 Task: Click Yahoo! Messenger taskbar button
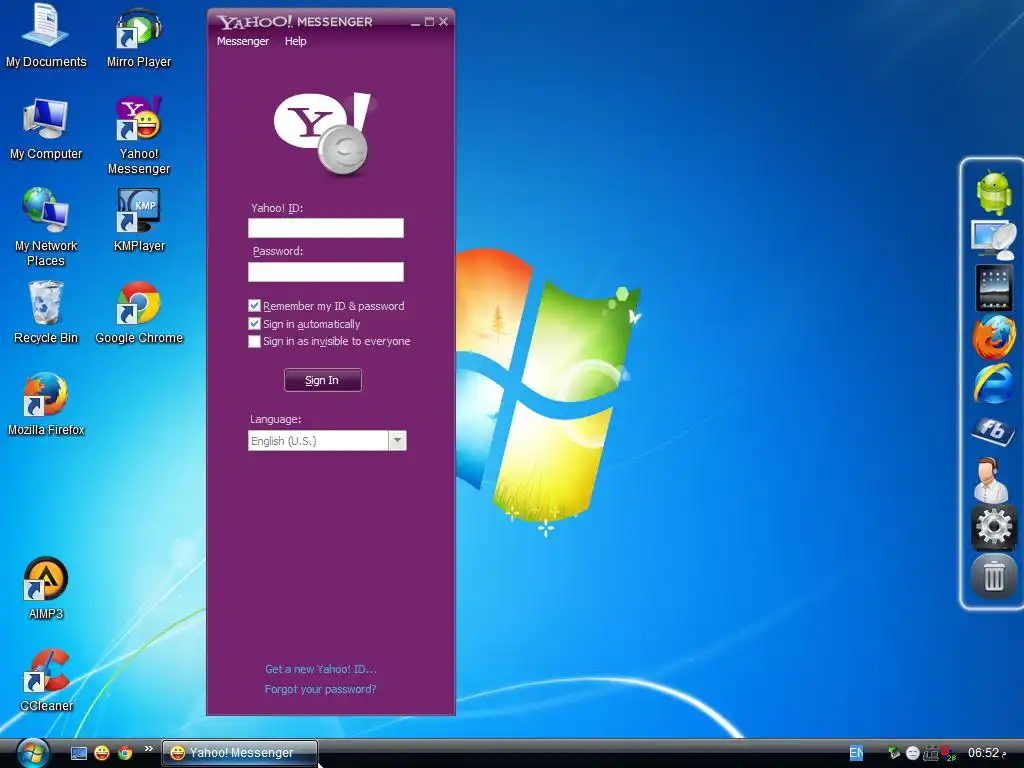point(240,753)
